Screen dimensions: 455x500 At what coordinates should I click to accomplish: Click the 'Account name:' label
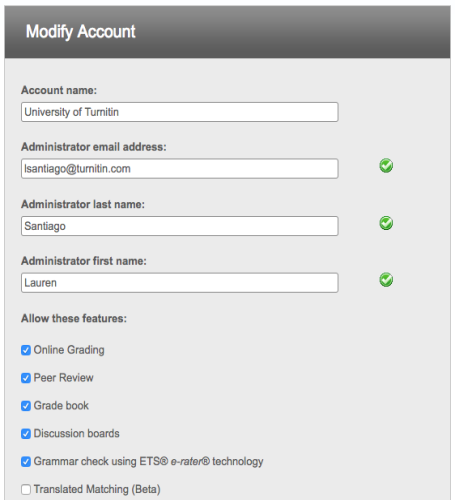pos(59,90)
